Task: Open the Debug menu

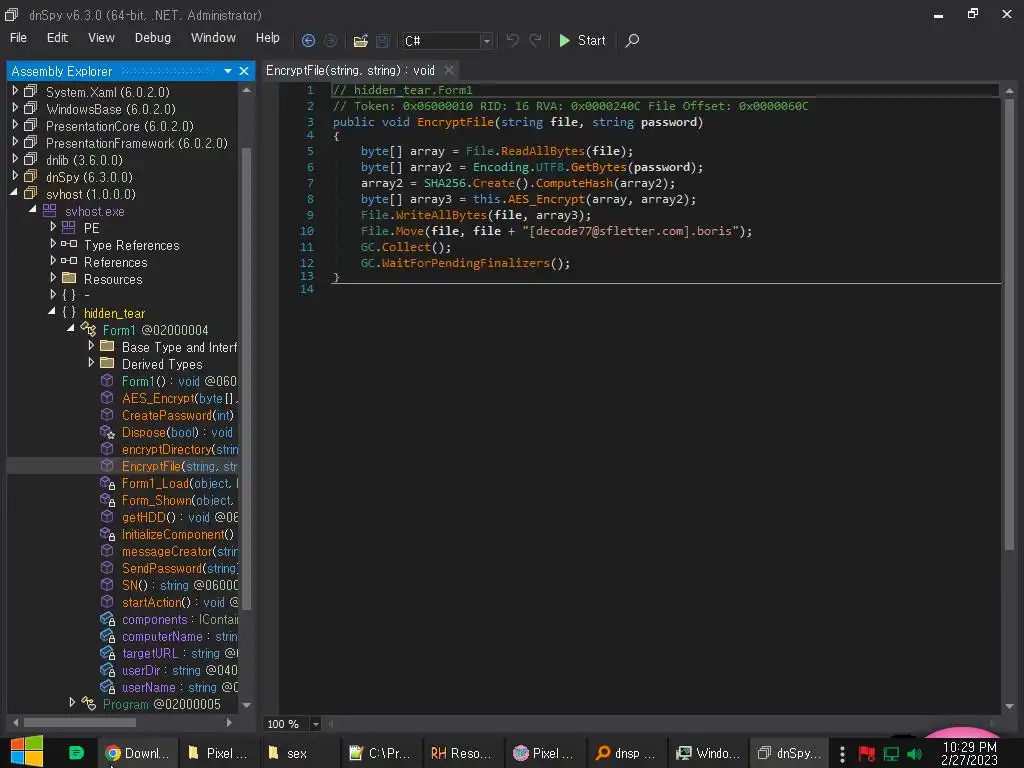Action: click(x=153, y=38)
